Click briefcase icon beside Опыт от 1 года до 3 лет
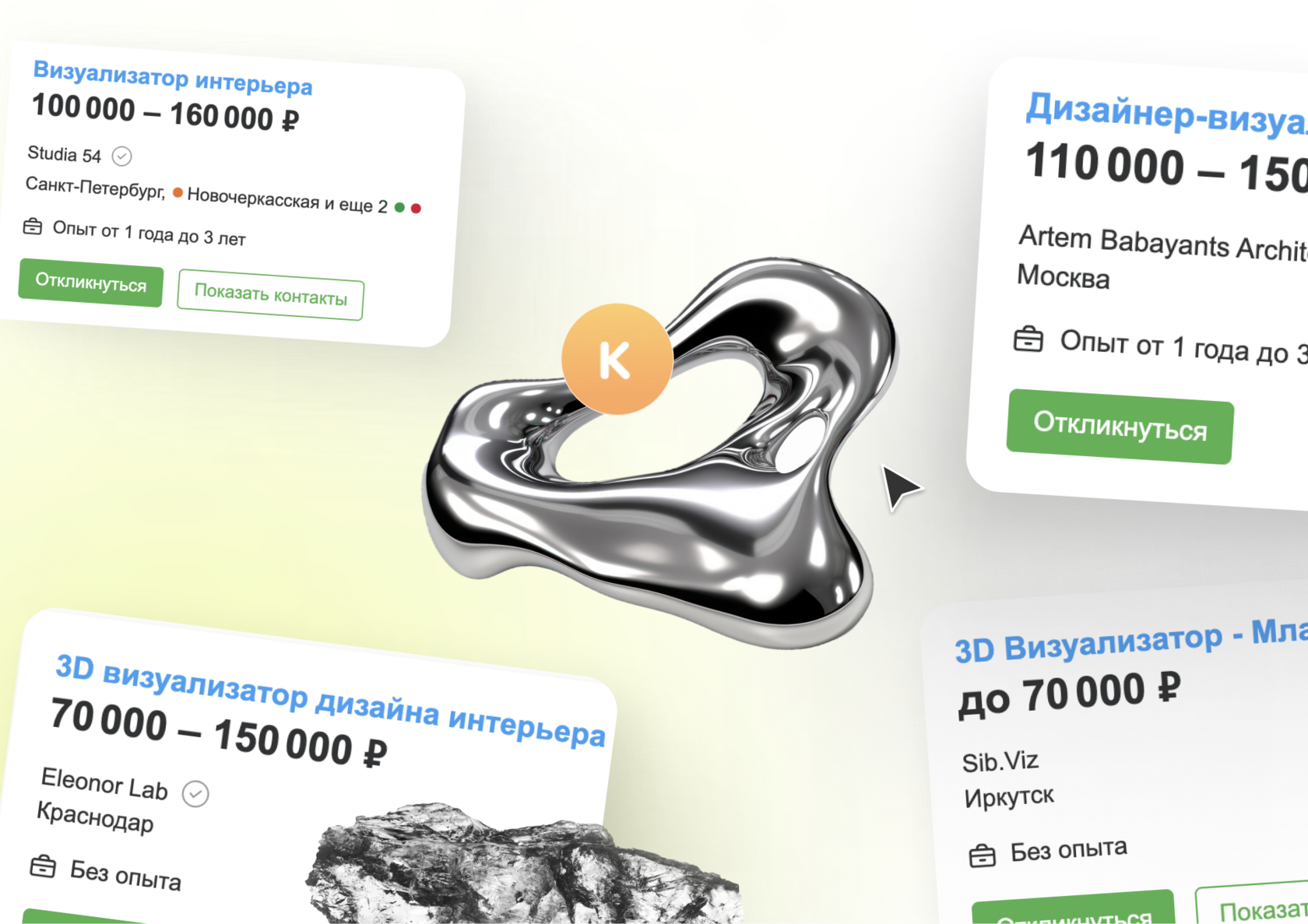 pyautogui.click(x=33, y=227)
